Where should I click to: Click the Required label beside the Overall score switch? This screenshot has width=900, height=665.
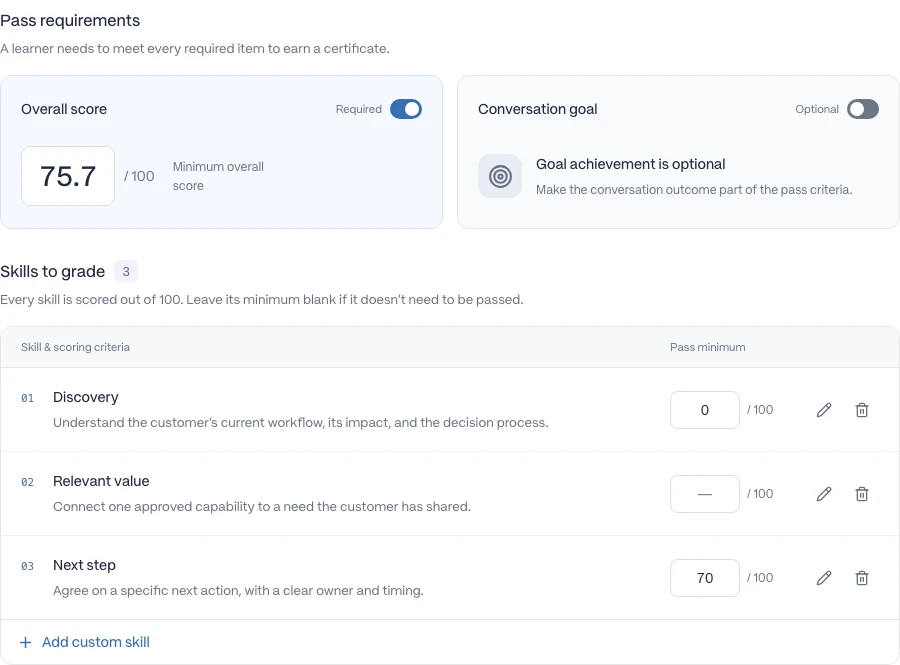click(x=358, y=109)
